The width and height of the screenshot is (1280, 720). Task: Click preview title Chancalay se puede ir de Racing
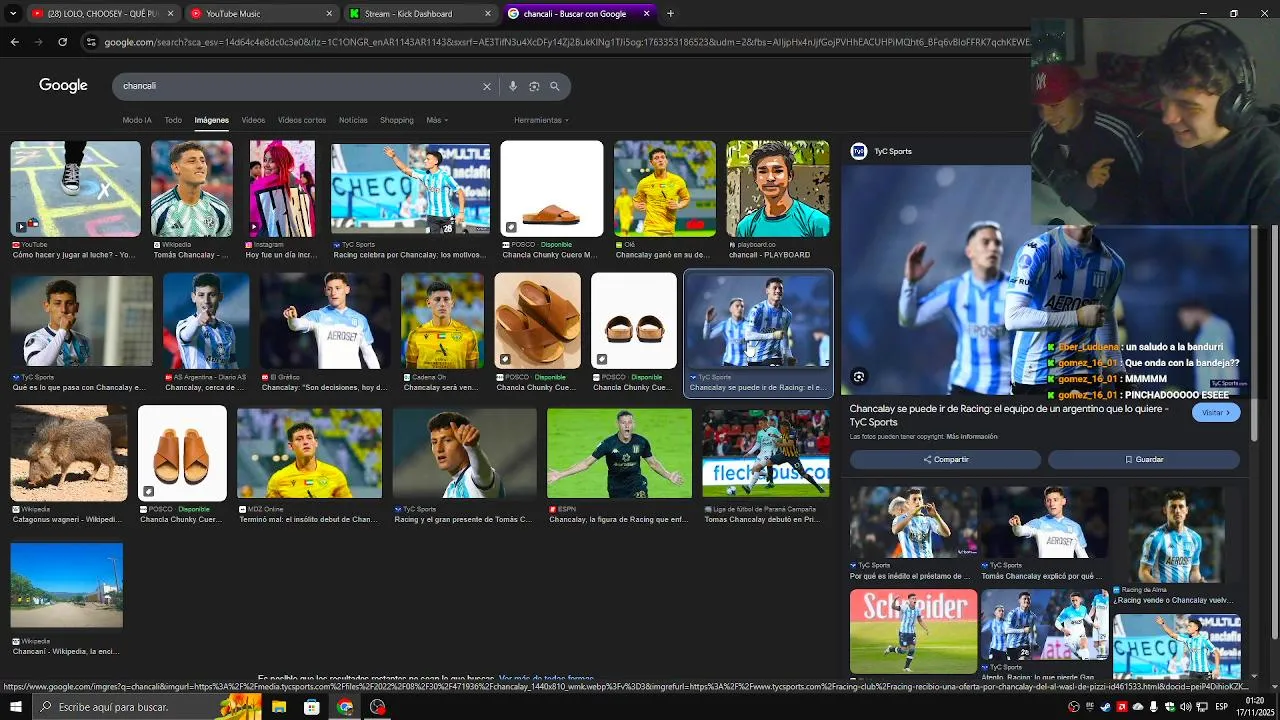coord(1011,415)
